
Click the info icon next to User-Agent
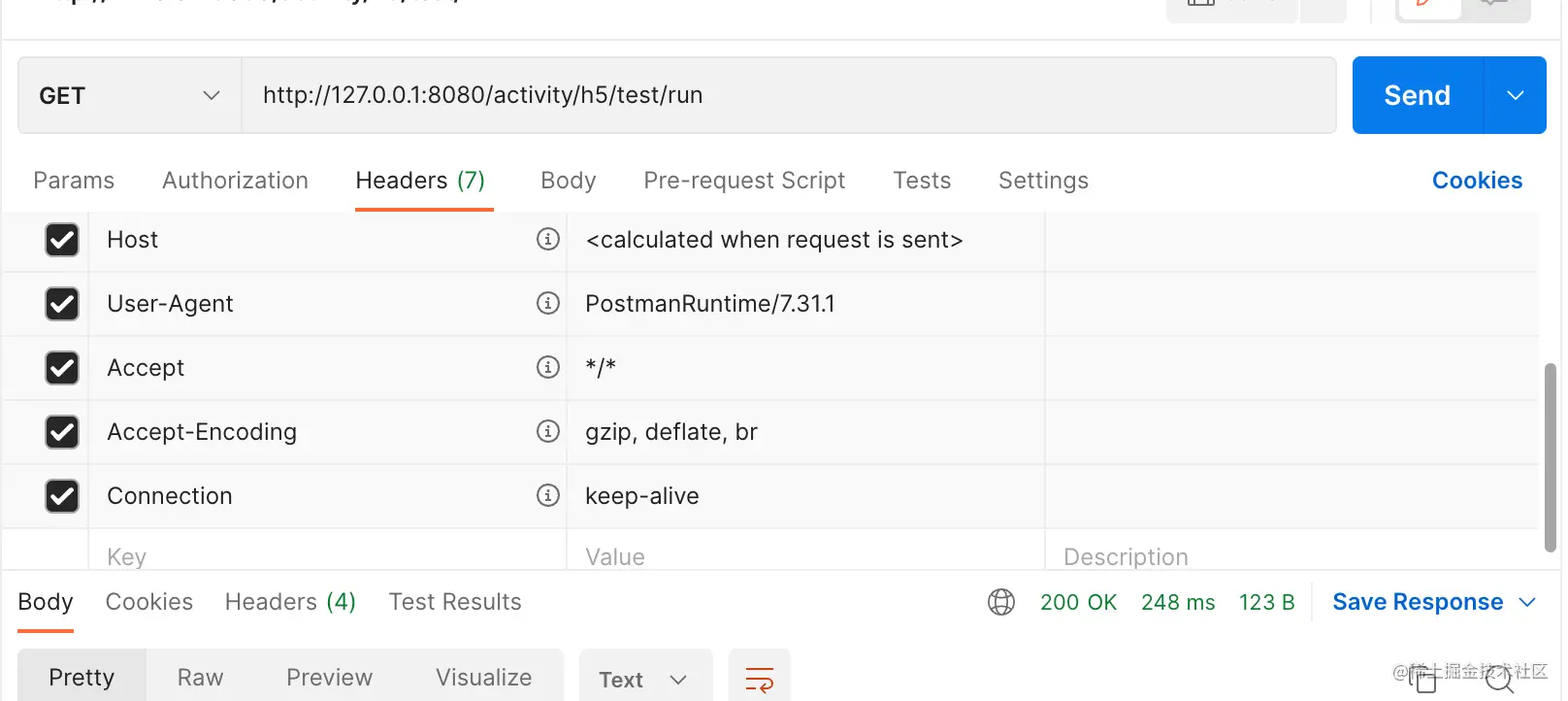pyautogui.click(x=548, y=303)
